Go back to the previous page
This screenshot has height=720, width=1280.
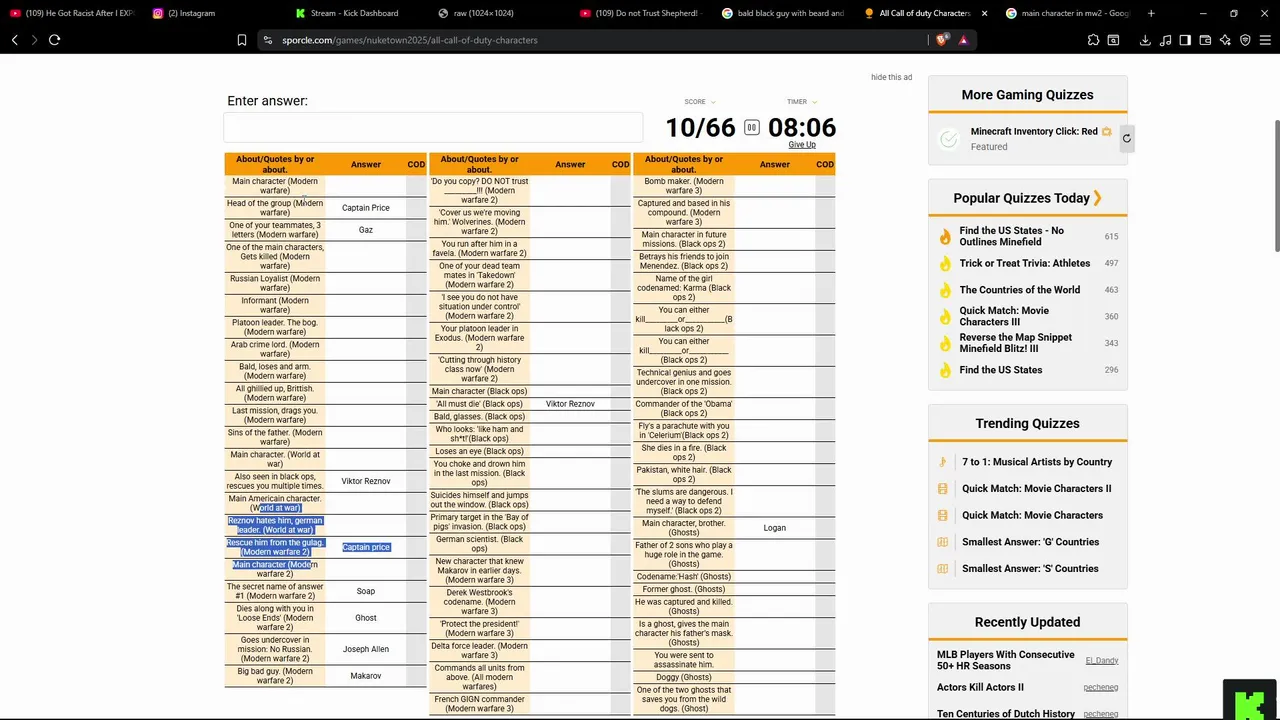pos(14,40)
